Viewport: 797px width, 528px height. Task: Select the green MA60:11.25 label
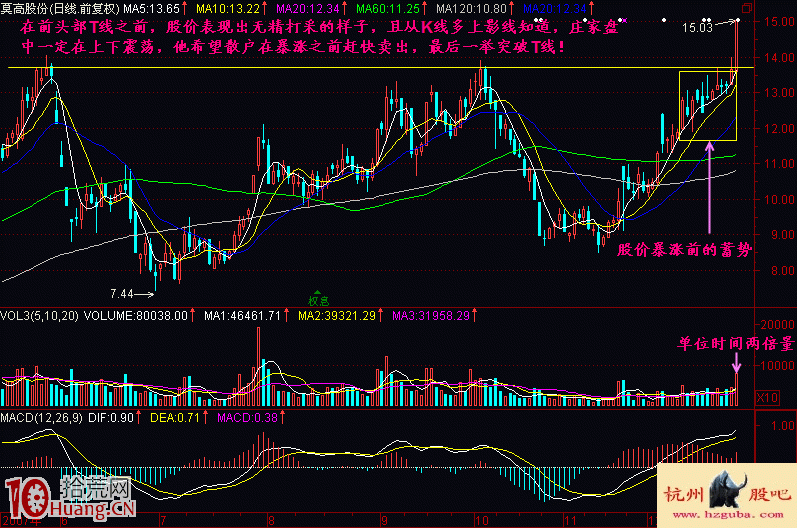point(388,9)
